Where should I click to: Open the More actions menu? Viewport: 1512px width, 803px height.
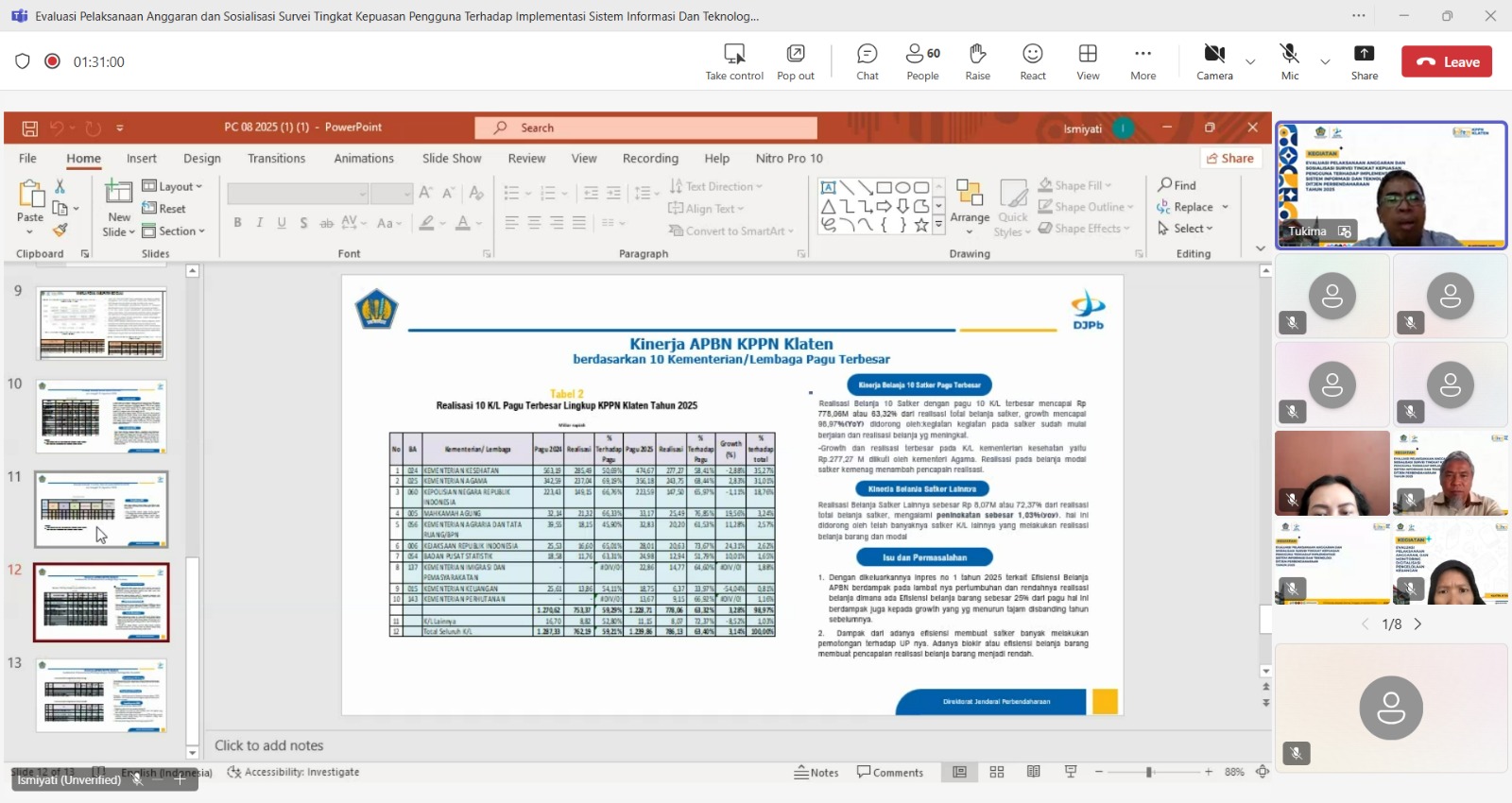1143,61
